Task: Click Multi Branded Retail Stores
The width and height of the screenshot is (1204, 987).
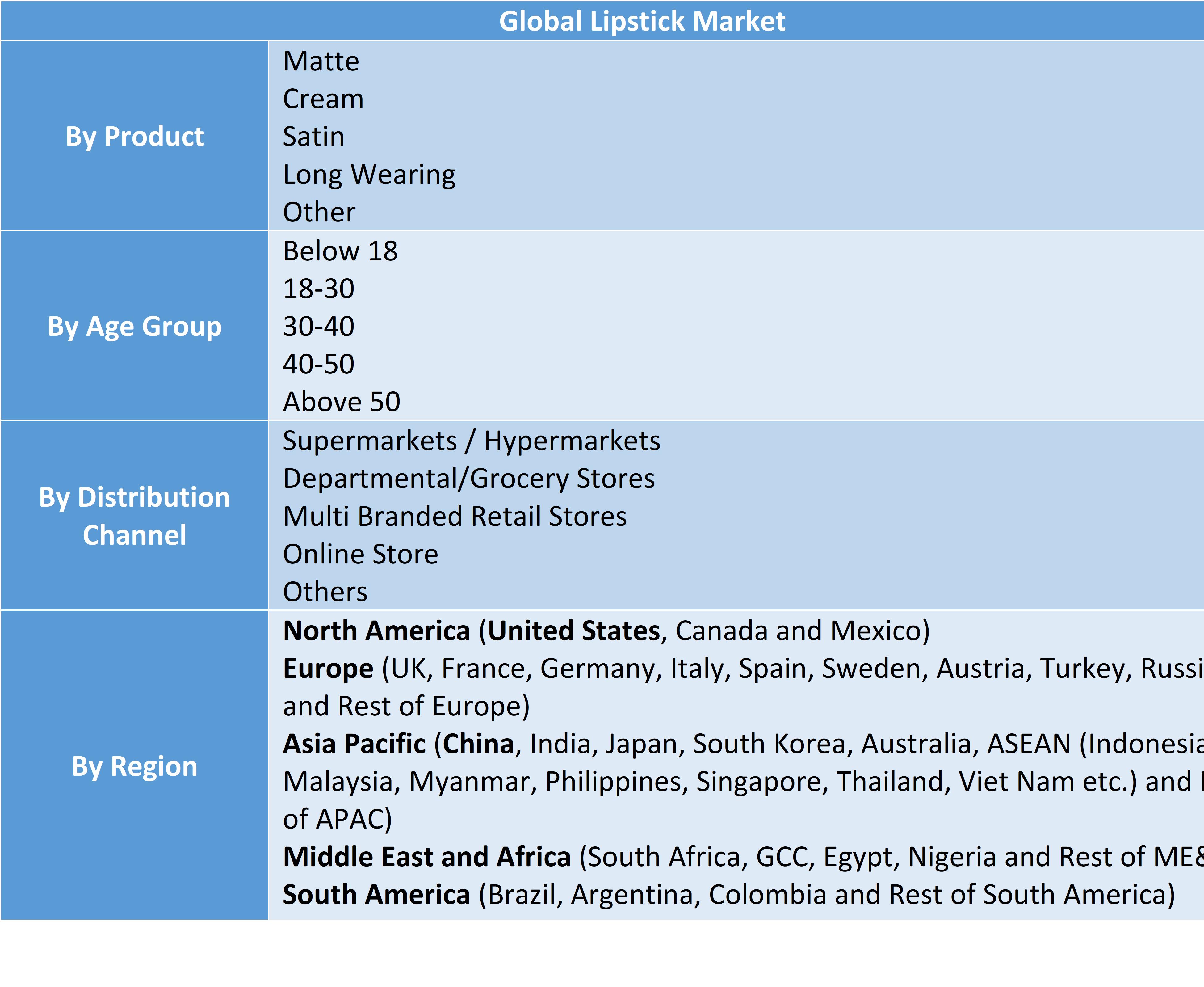Action: click(x=455, y=517)
